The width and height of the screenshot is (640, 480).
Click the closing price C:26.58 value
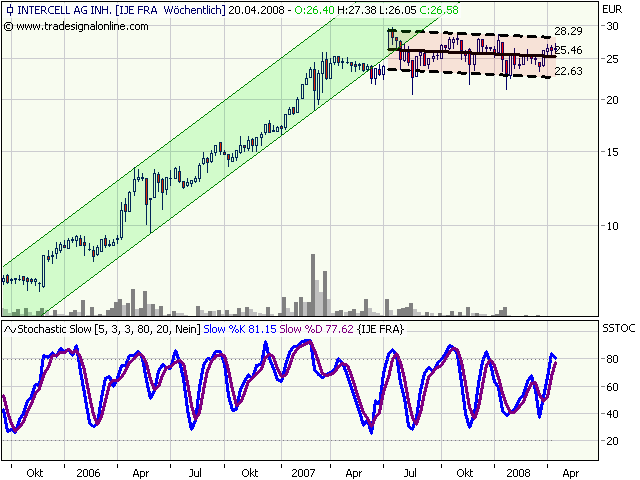point(439,10)
